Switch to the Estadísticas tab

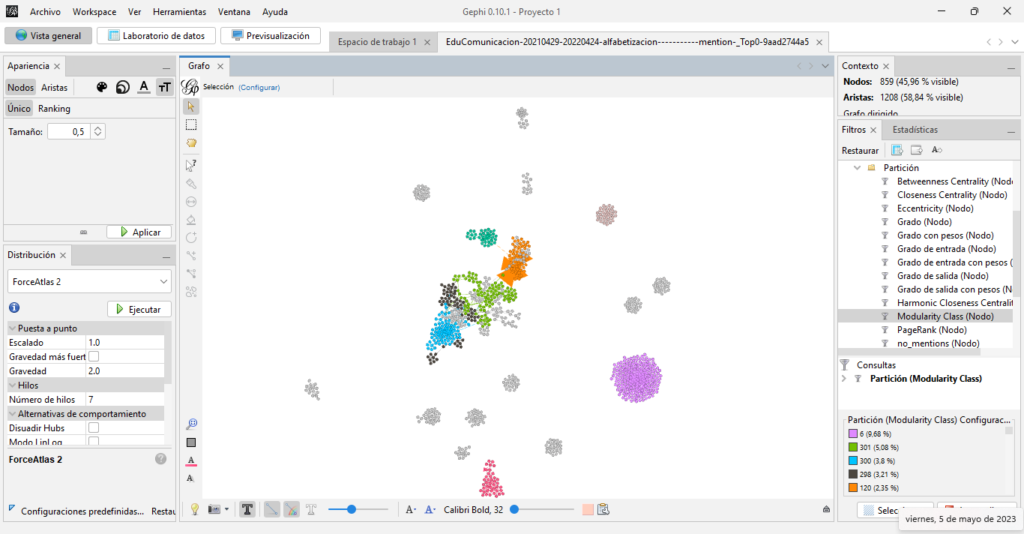(x=914, y=129)
